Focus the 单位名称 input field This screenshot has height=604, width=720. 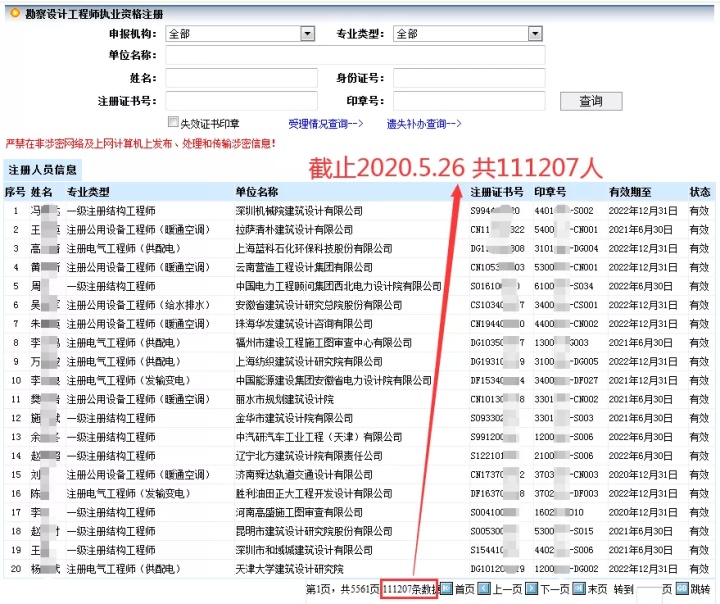coord(355,55)
